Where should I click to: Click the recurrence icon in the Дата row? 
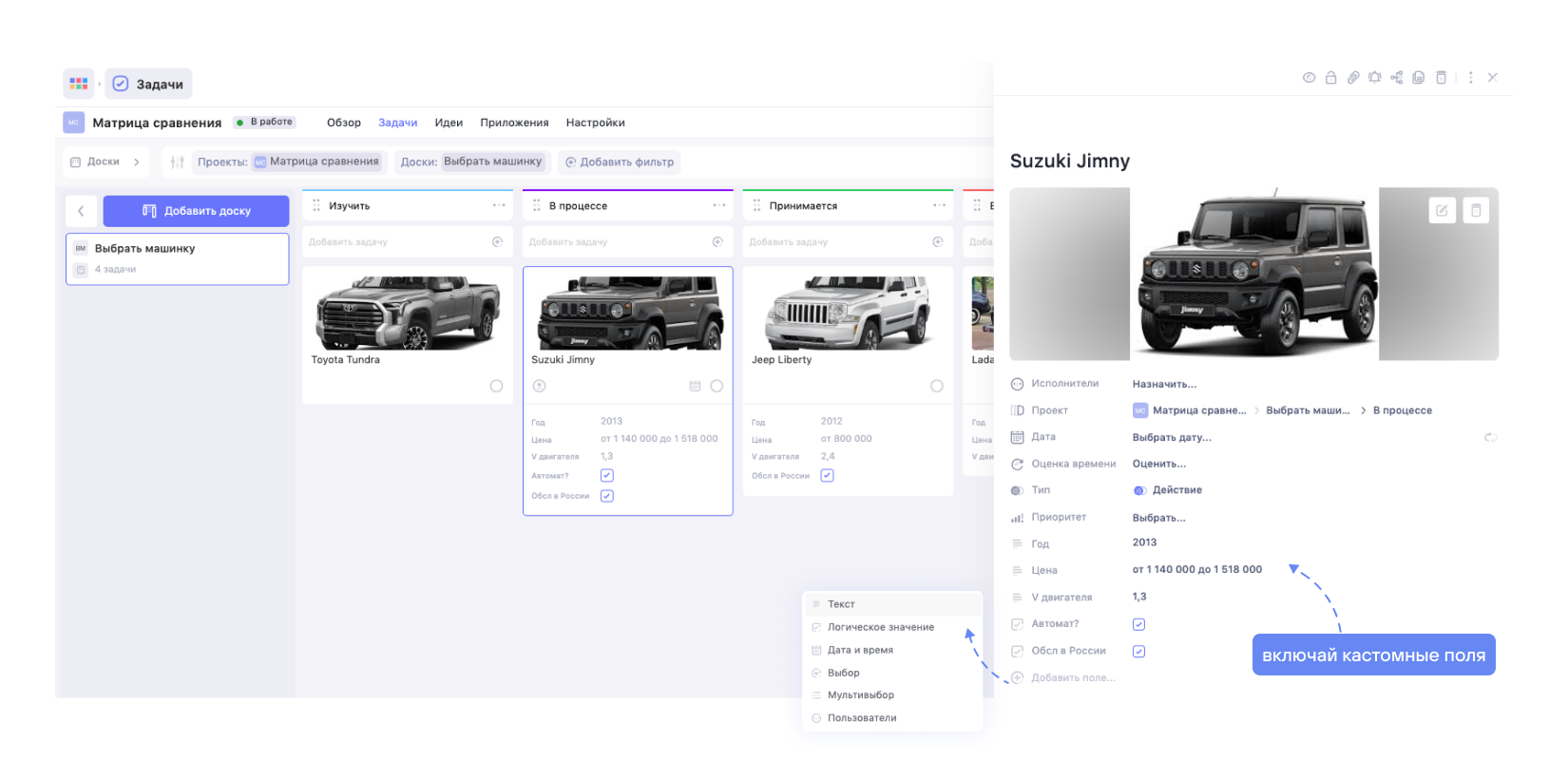(x=1490, y=437)
